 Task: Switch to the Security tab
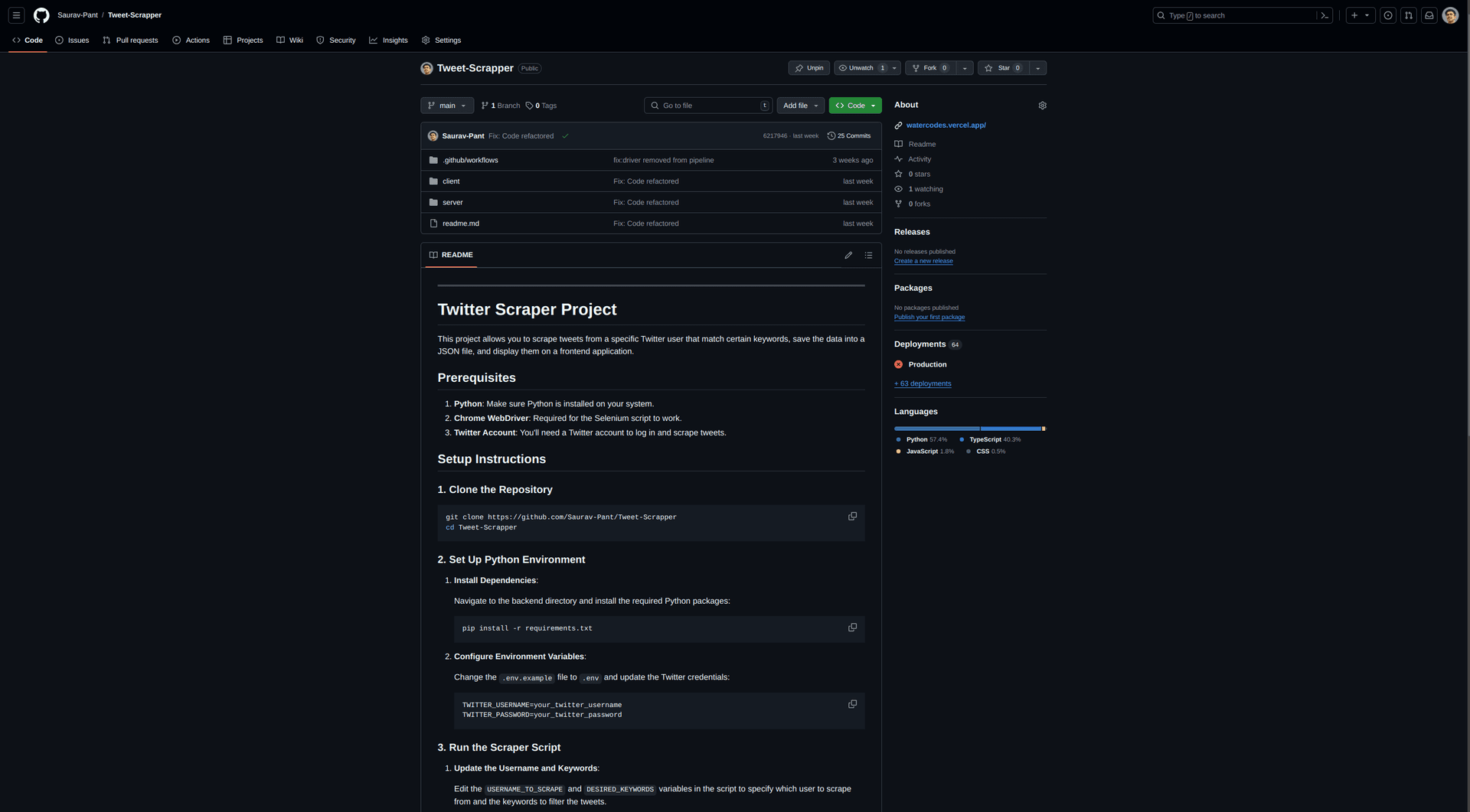pyautogui.click(x=336, y=41)
